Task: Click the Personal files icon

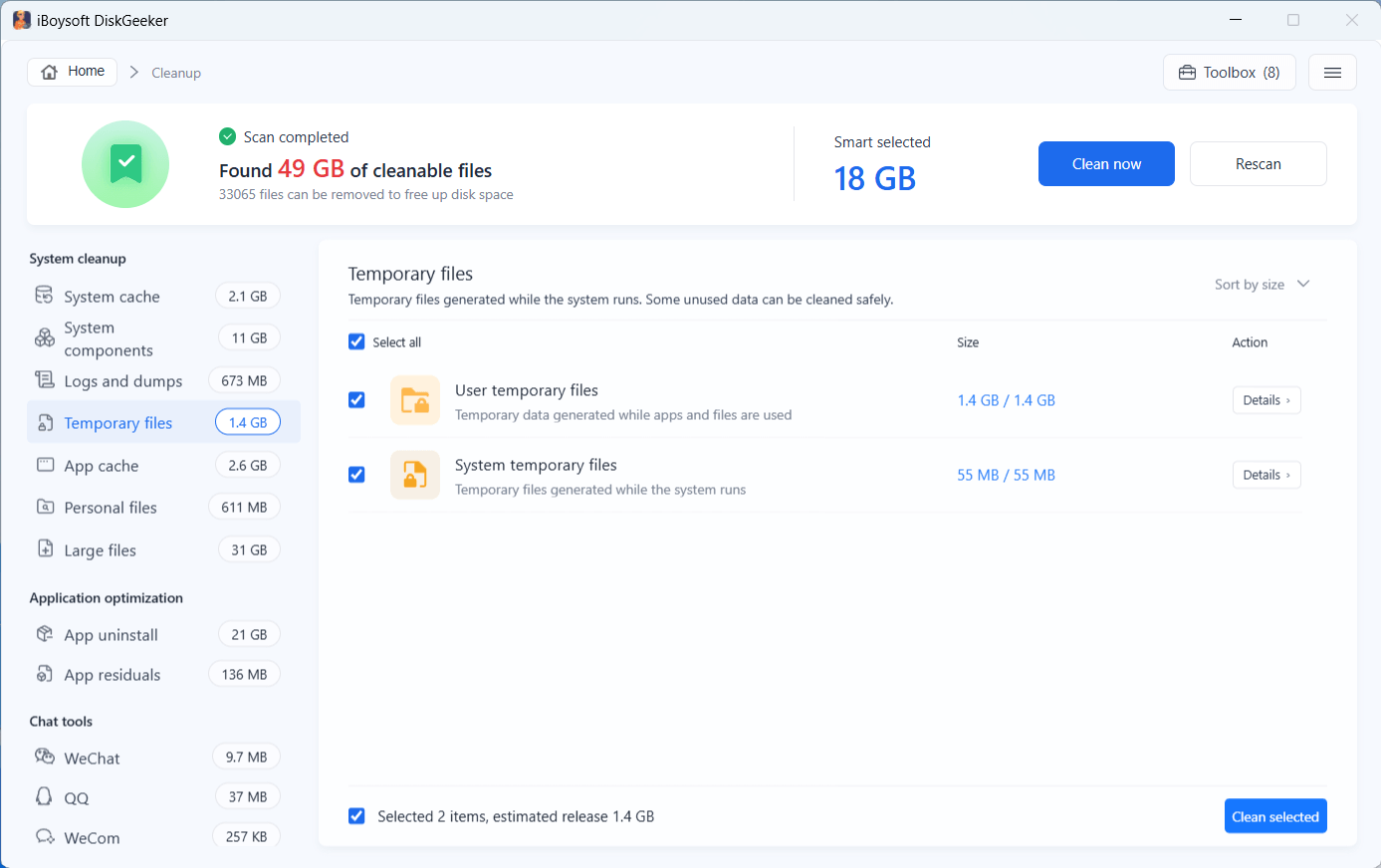Action: coord(45,507)
